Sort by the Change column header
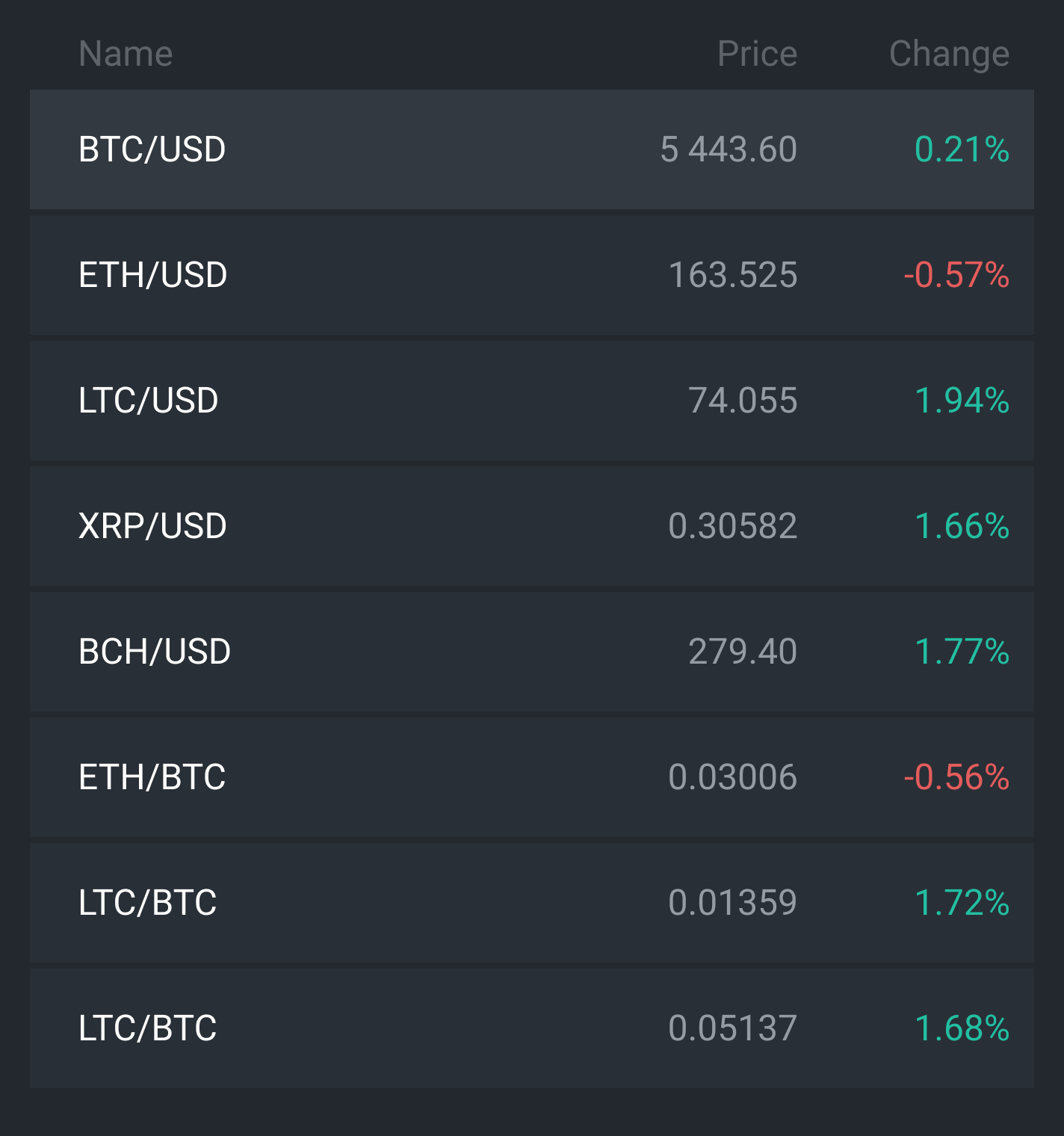 (949, 55)
